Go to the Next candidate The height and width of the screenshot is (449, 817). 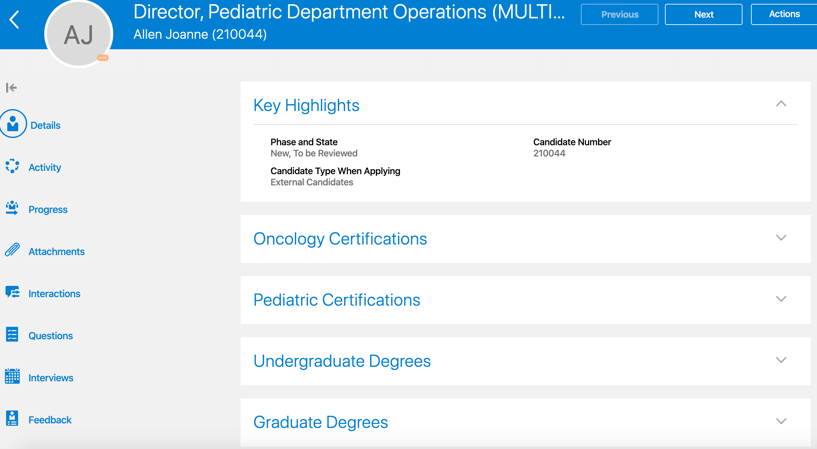pyautogui.click(x=704, y=14)
